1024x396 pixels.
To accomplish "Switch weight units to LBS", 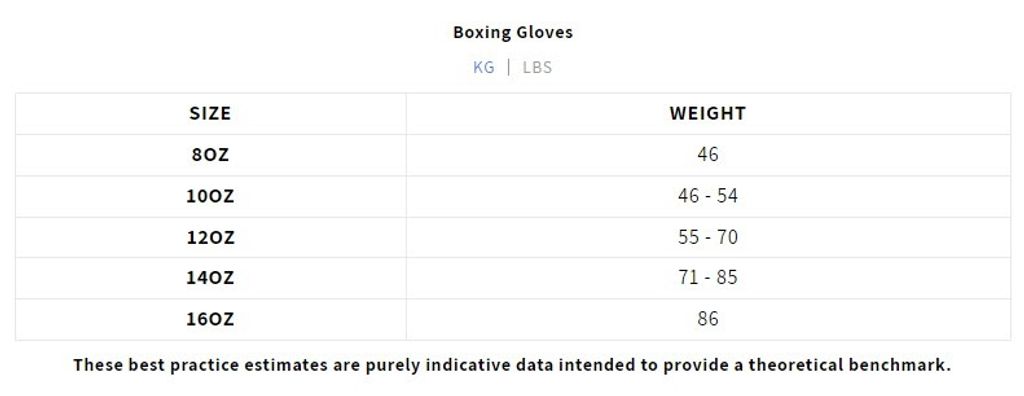I will pyautogui.click(x=537, y=67).
